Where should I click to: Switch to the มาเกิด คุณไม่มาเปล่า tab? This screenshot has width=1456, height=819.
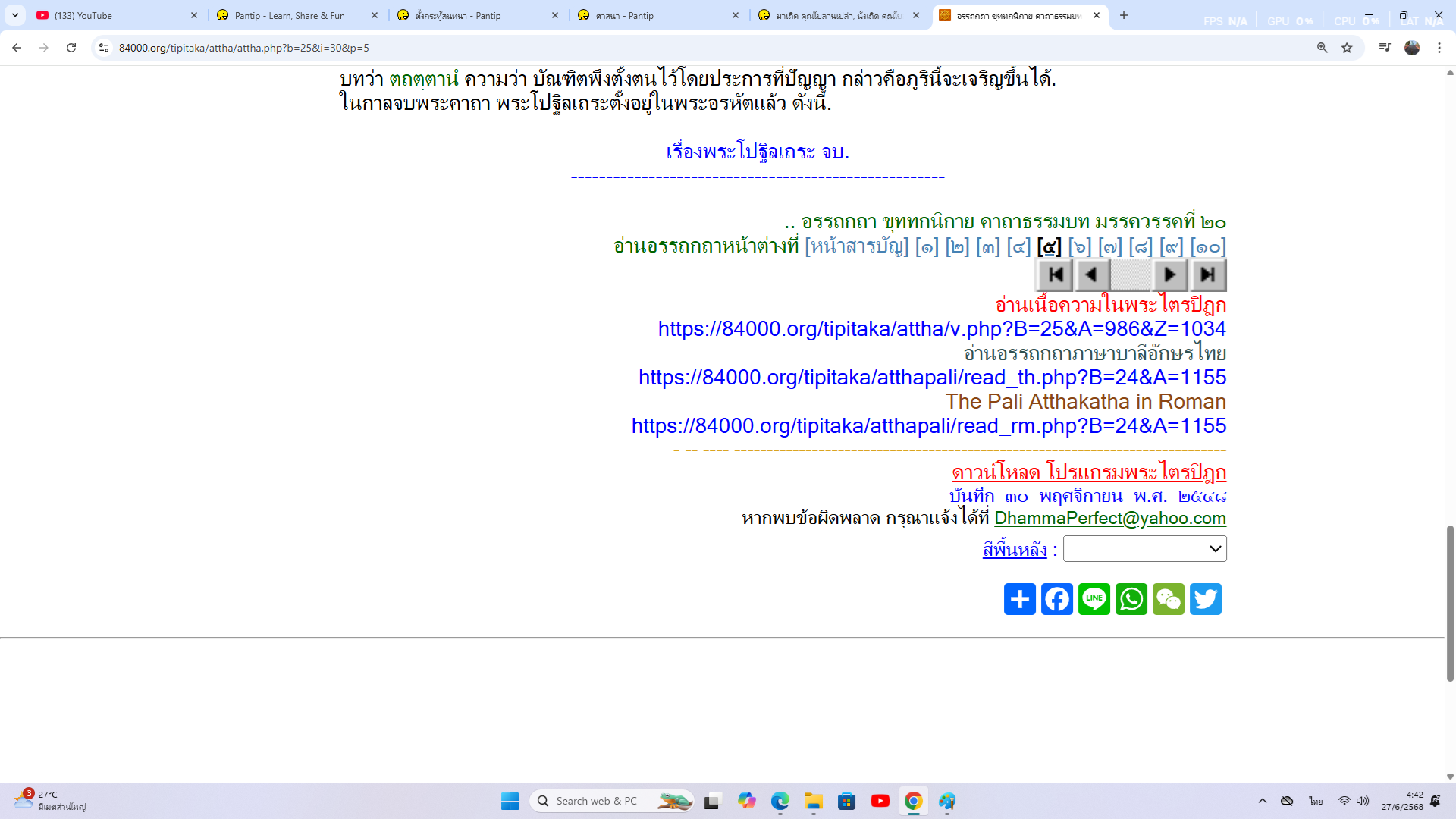839,15
